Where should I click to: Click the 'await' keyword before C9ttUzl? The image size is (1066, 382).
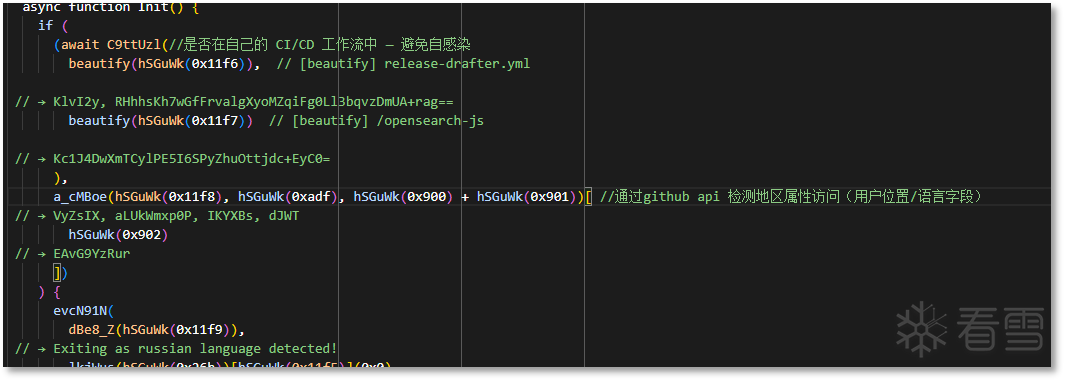click(81, 45)
